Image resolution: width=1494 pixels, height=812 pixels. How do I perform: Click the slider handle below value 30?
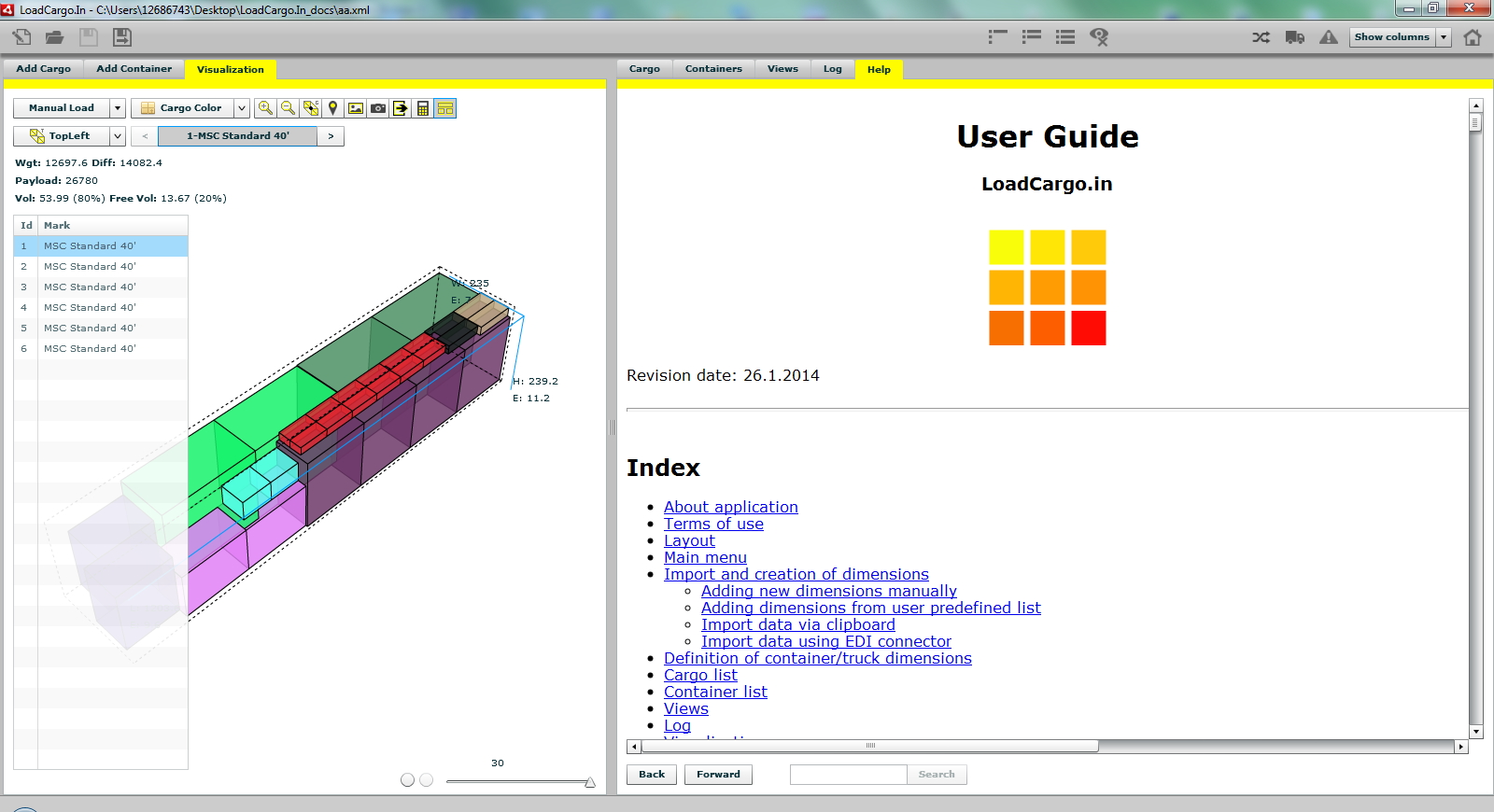click(590, 782)
